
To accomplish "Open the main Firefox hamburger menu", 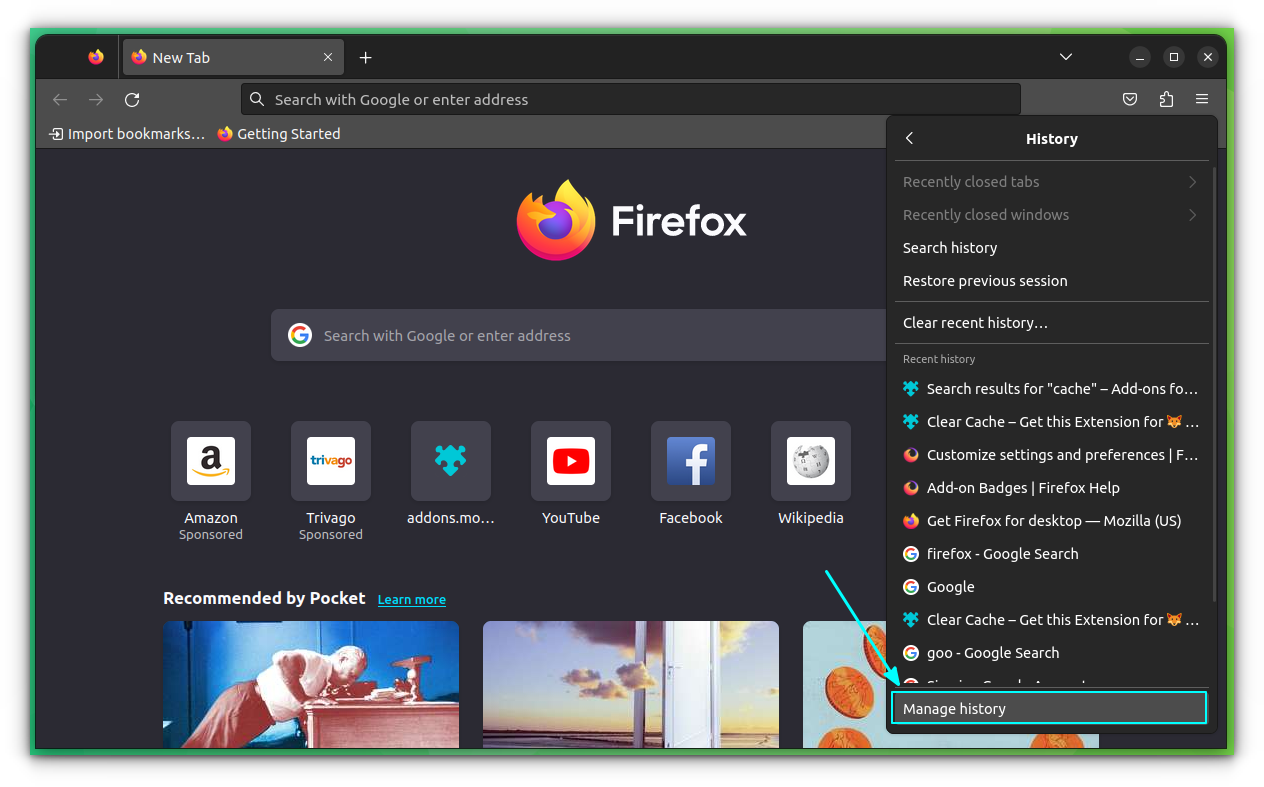I will (x=1201, y=99).
